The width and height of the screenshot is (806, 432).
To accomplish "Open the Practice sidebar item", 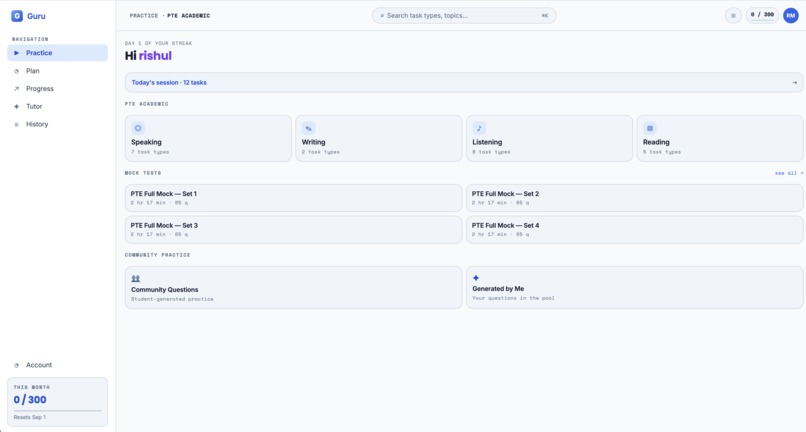I will point(58,53).
